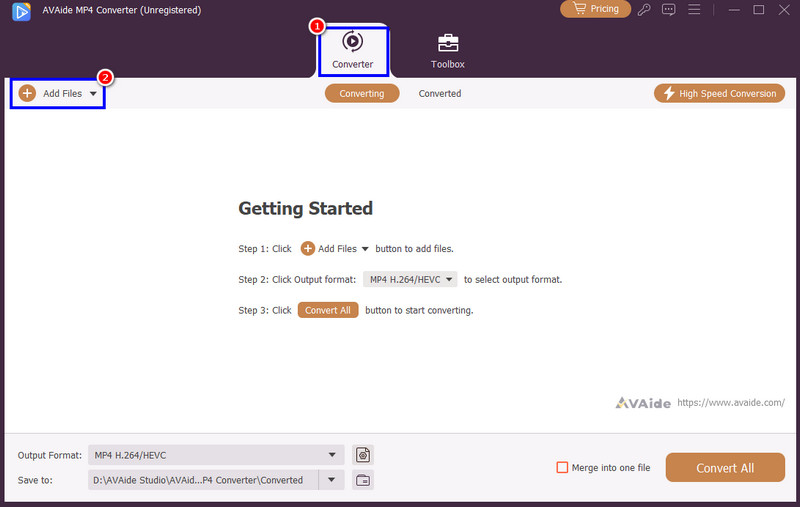Select the Converted tab
The image size is (800, 507).
[439, 93]
